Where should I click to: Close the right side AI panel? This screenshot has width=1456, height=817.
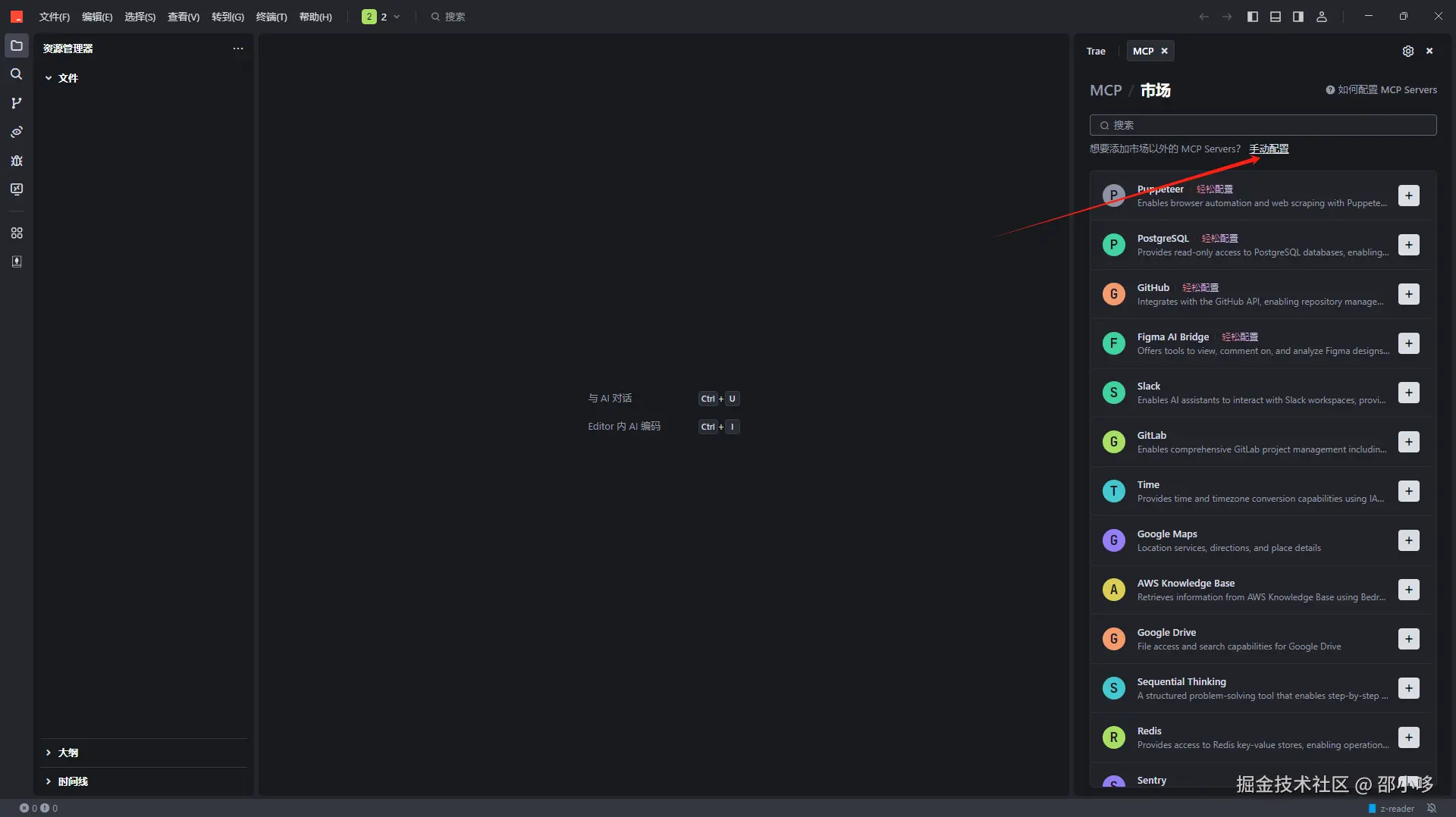(x=1429, y=51)
